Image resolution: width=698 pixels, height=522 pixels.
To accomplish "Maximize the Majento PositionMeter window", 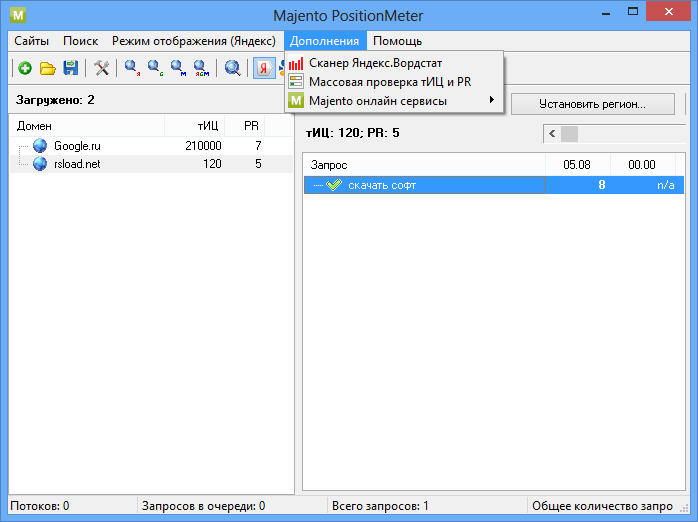I will 633,12.
